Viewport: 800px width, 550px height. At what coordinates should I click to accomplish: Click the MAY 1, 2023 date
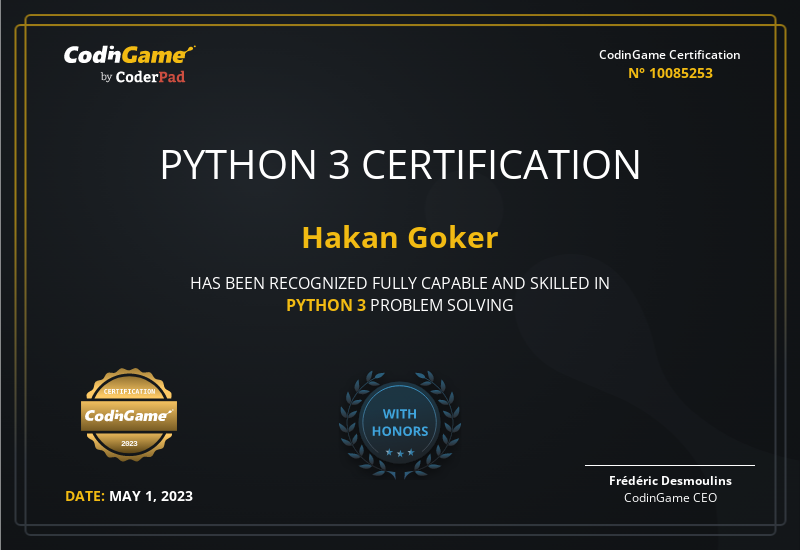(x=151, y=496)
